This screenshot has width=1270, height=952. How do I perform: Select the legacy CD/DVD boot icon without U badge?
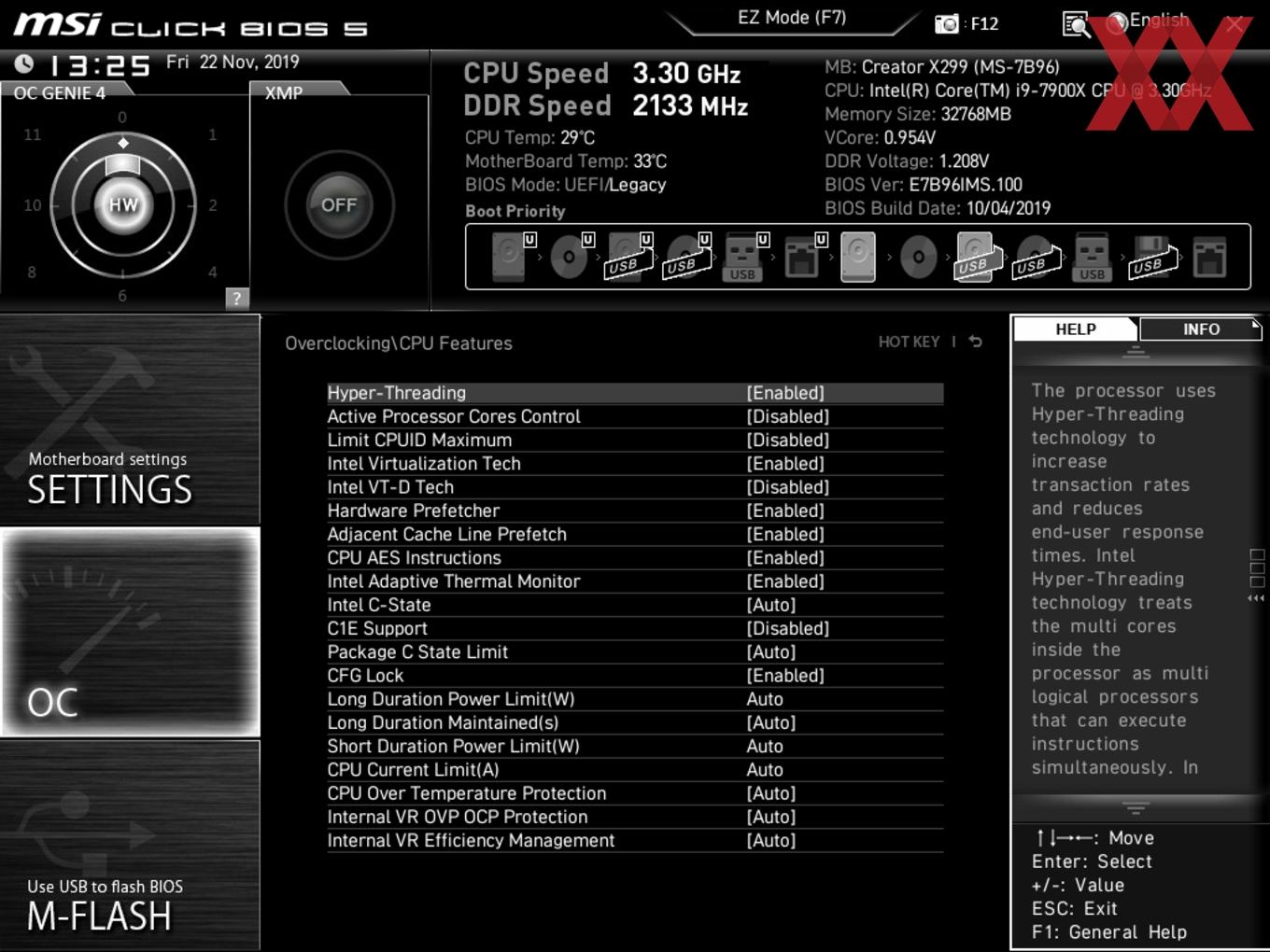(918, 258)
